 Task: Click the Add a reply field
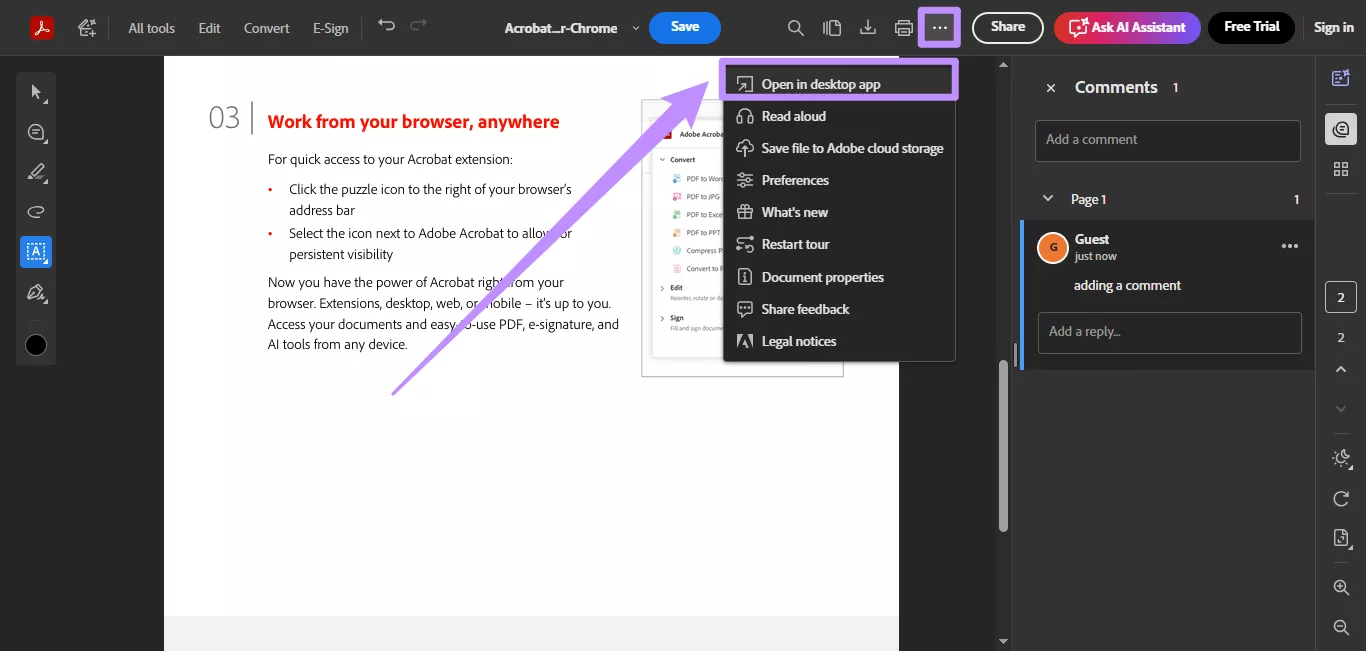pyautogui.click(x=1169, y=331)
